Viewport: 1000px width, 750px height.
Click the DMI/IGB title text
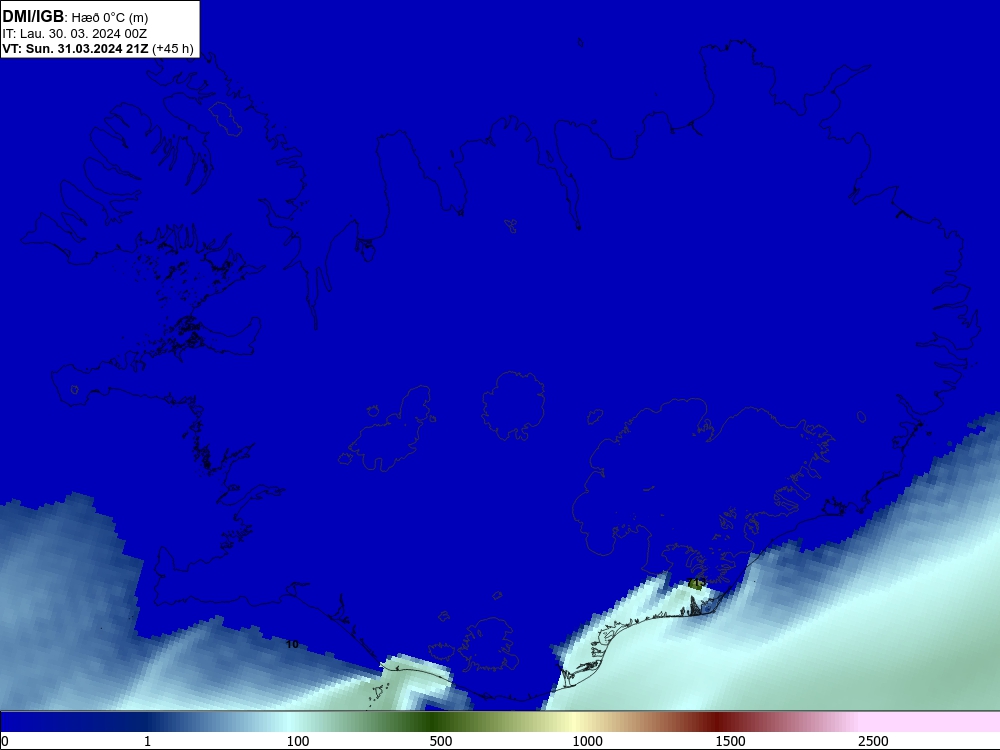tap(33, 17)
